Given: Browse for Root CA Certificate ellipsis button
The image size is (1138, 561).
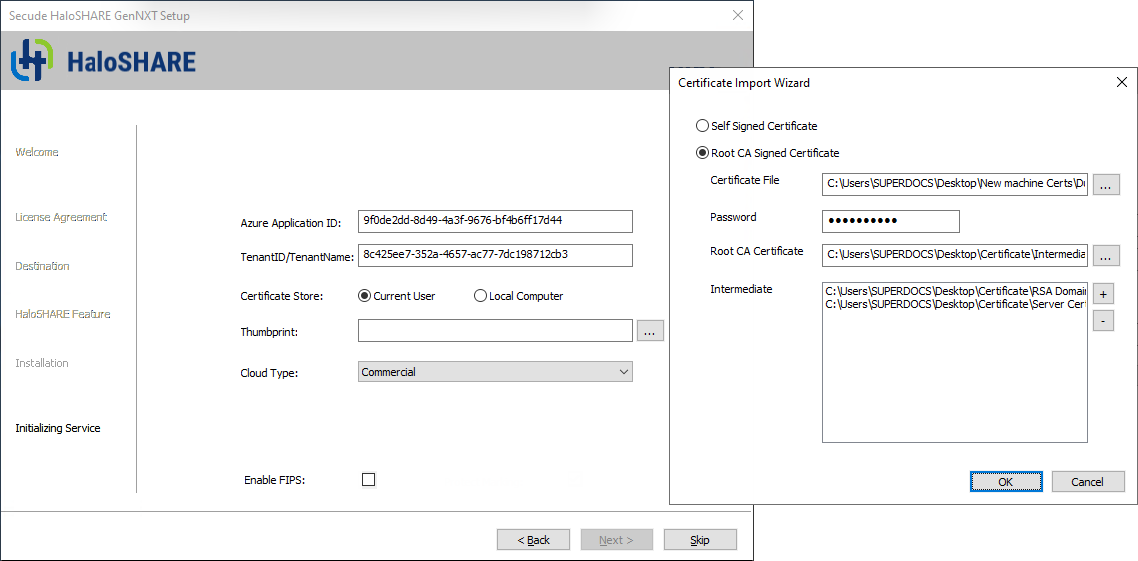Looking at the screenshot, I should (x=1106, y=256).
